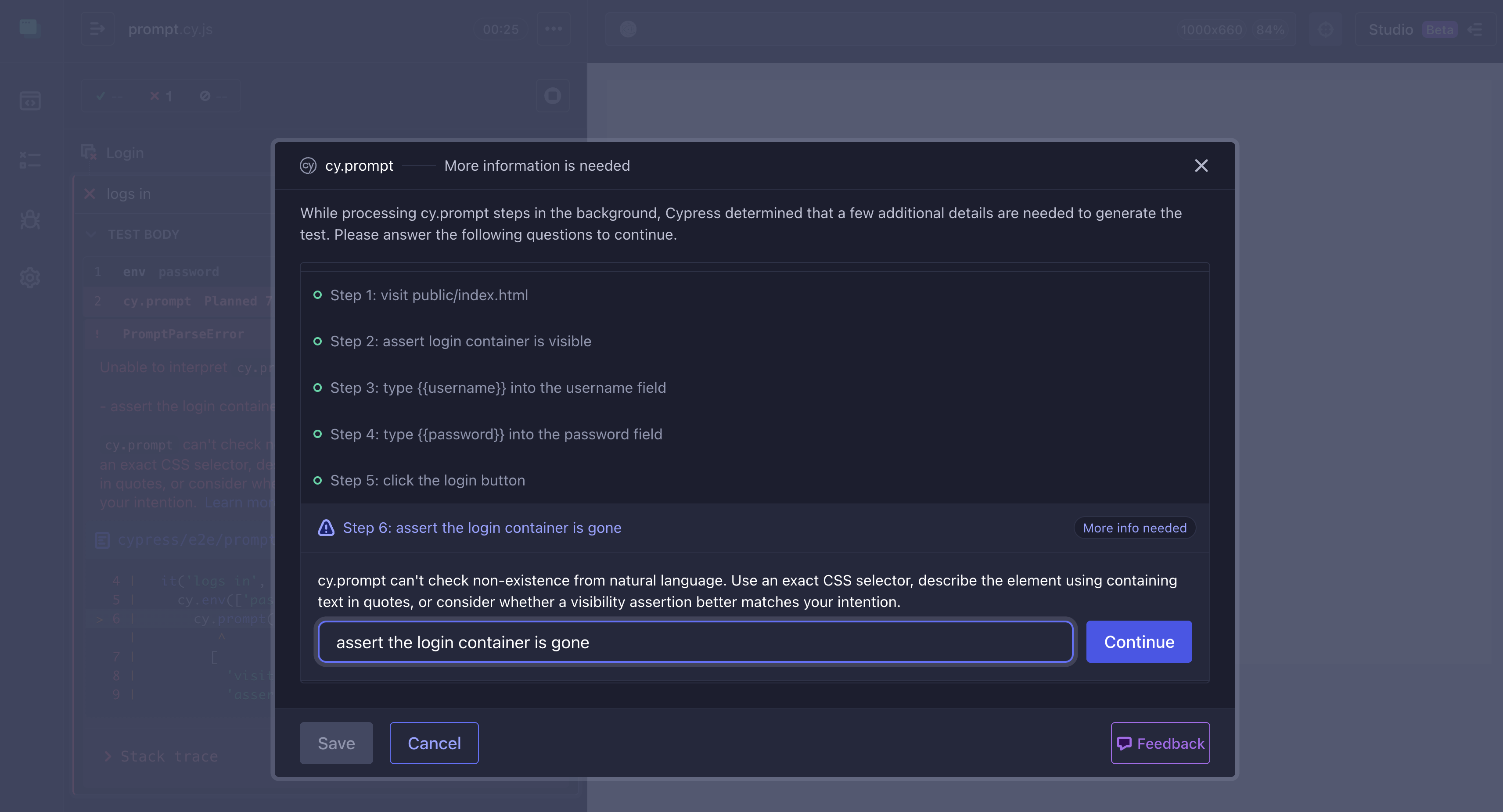This screenshot has width=1503, height=812.
Task: Select the logs in test entry
Action: pos(129,193)
